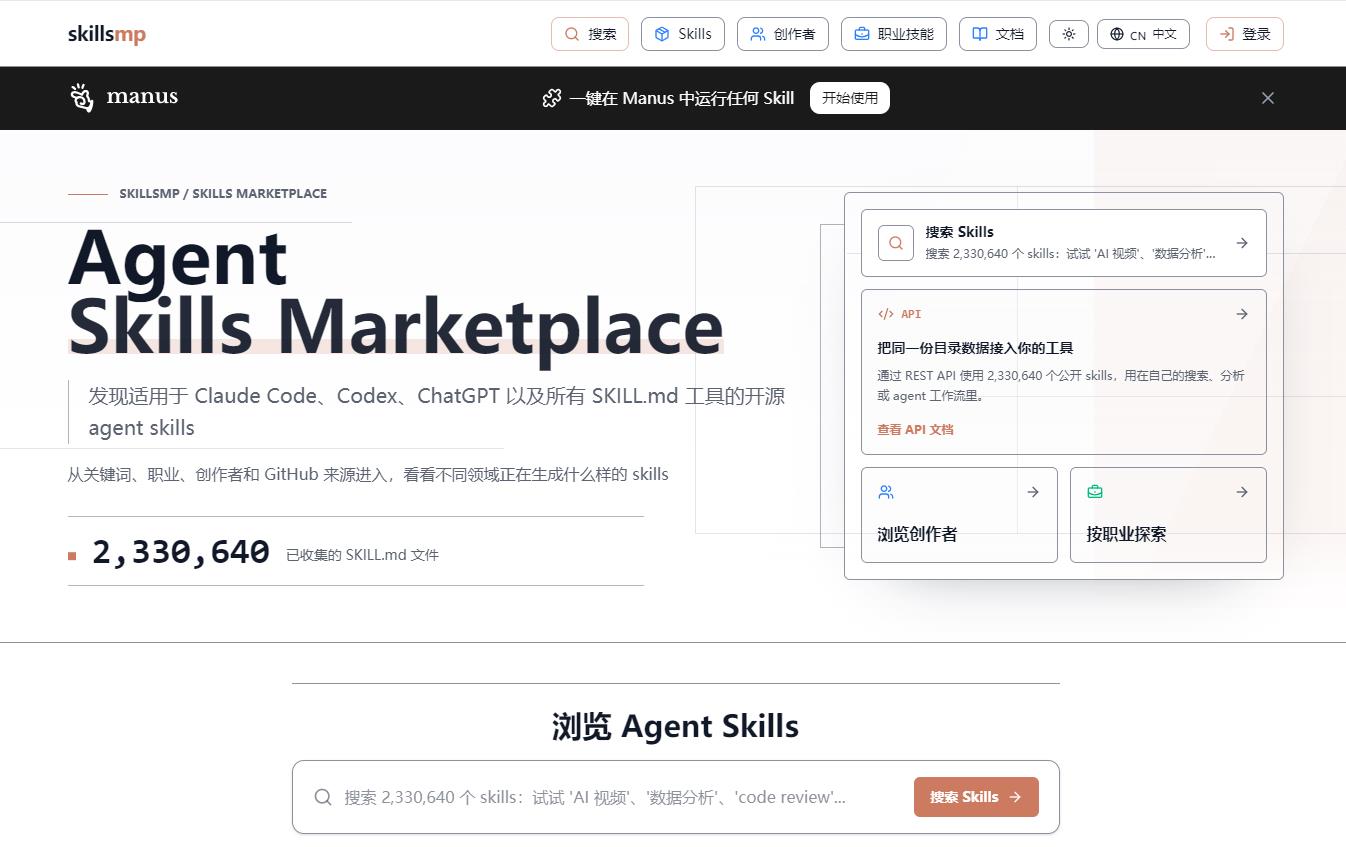Click the 登录 login button
Image resolution: width=1346 pixels, height=847 pixels.
tap(1245, 34)
